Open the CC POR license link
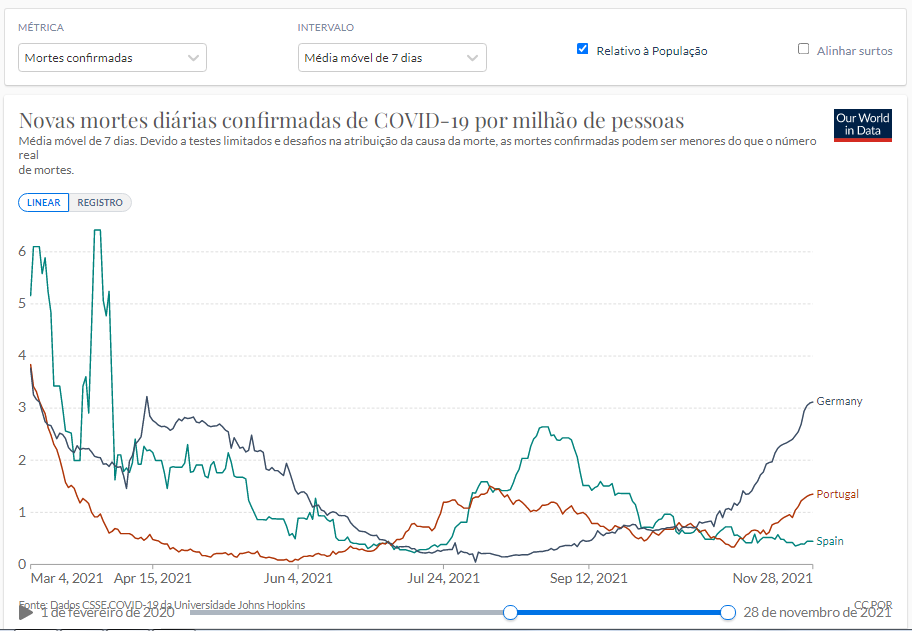Screen dimensions: 912x631 872,605
